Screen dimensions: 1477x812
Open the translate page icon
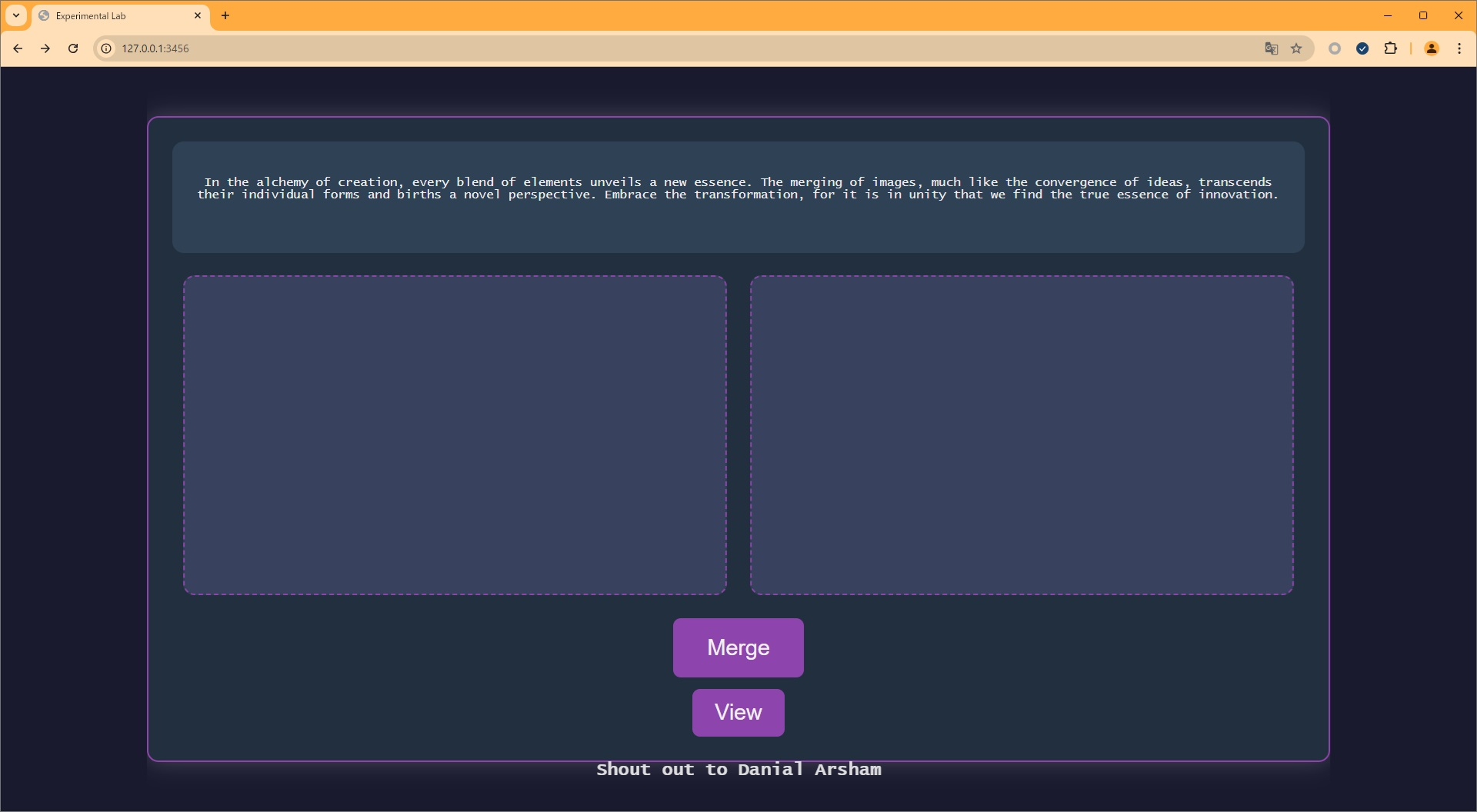point(1271,48)
